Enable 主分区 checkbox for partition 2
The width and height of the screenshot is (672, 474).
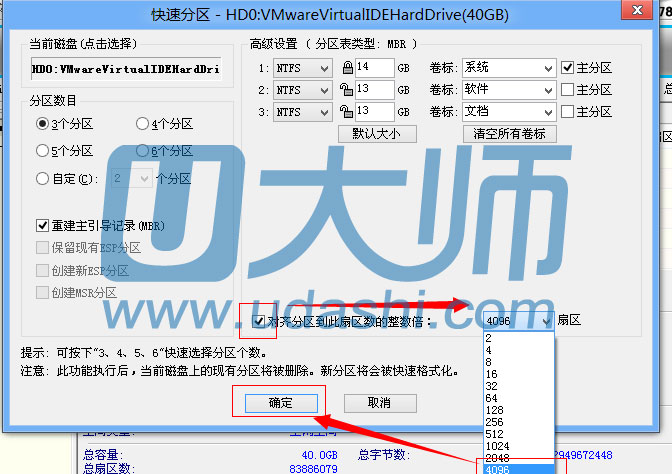[x=568, y=90]
